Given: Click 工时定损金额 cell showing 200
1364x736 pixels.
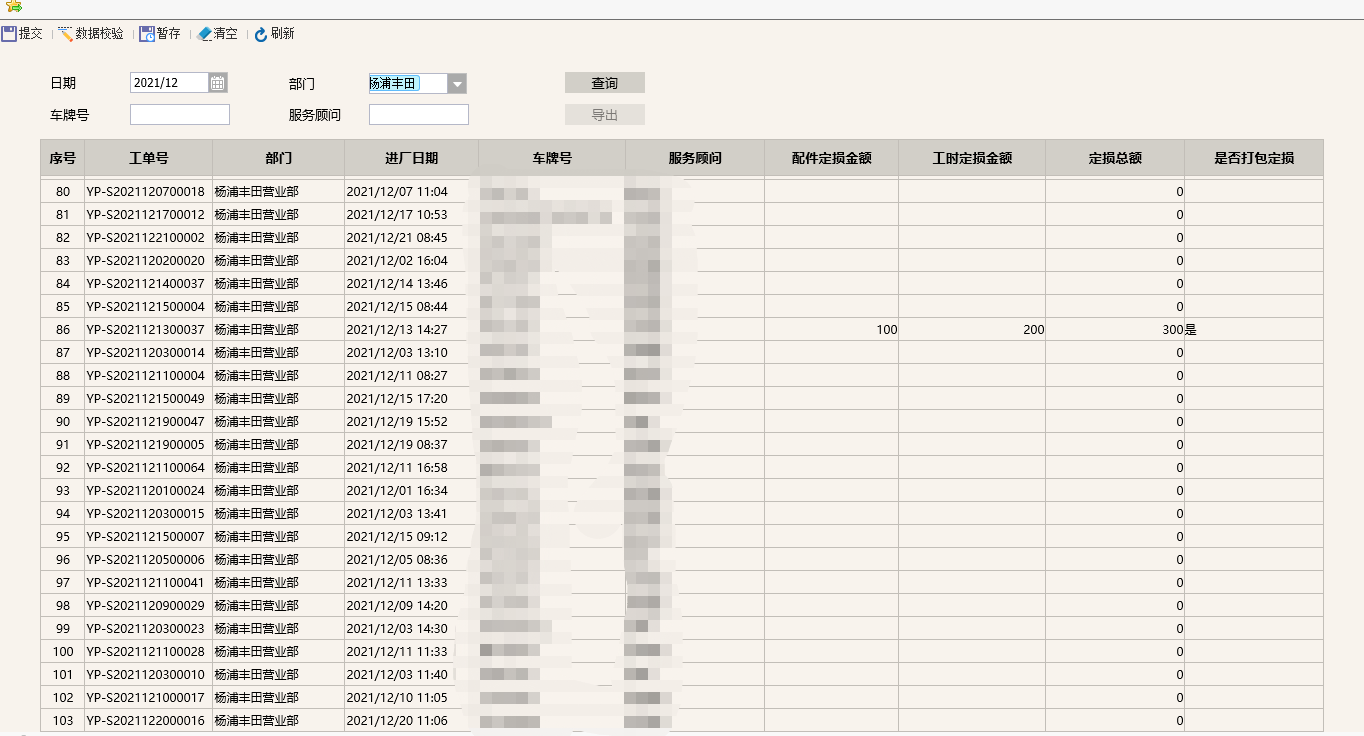Looking at the screenshot, I should click(972, 330).
